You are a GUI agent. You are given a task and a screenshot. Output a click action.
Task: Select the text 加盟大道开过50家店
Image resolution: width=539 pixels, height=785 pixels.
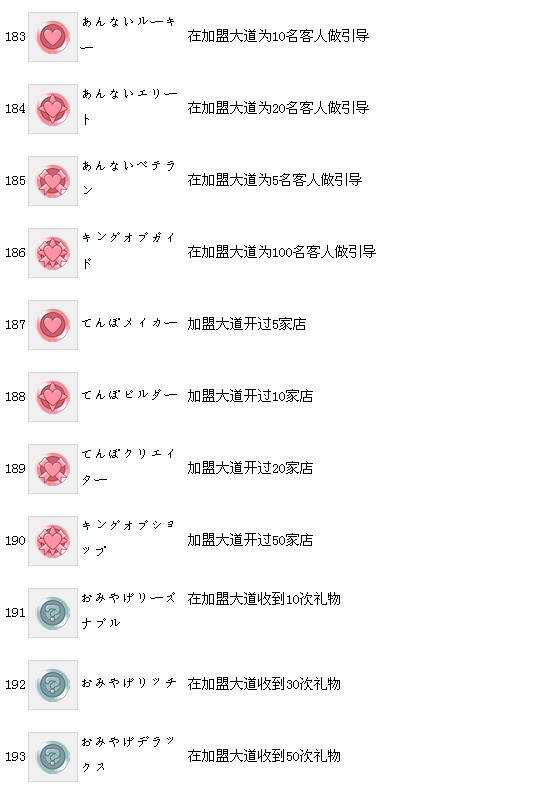[250, 540]
